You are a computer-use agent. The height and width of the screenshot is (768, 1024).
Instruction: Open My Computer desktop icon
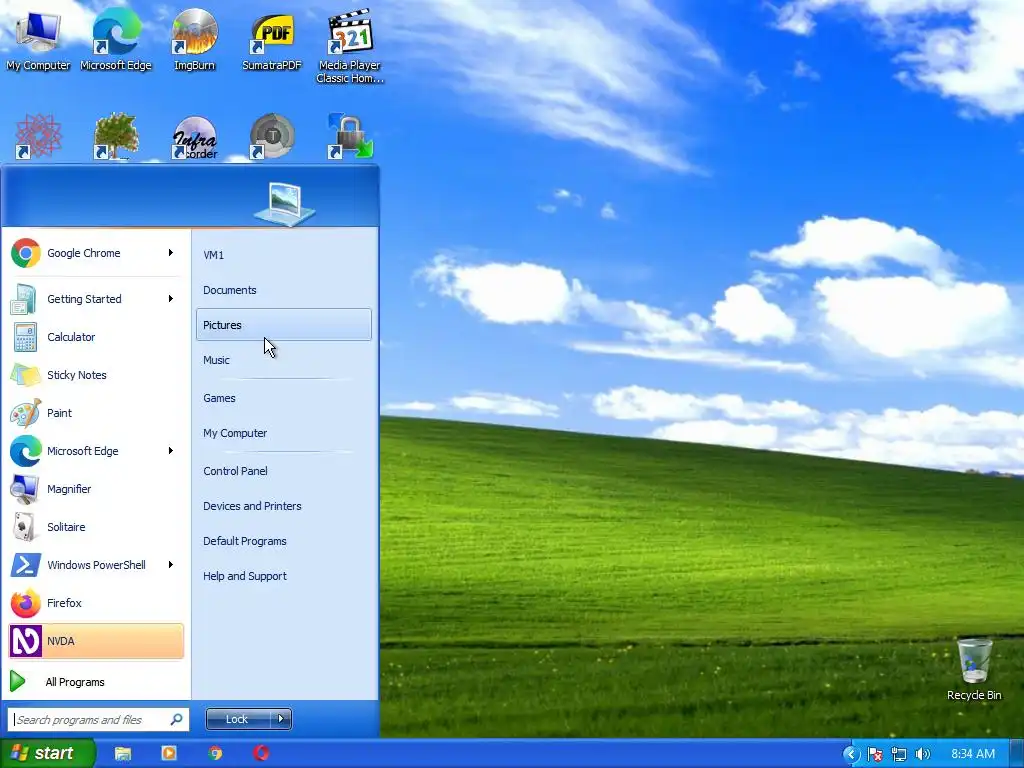[x=38, y=40]
